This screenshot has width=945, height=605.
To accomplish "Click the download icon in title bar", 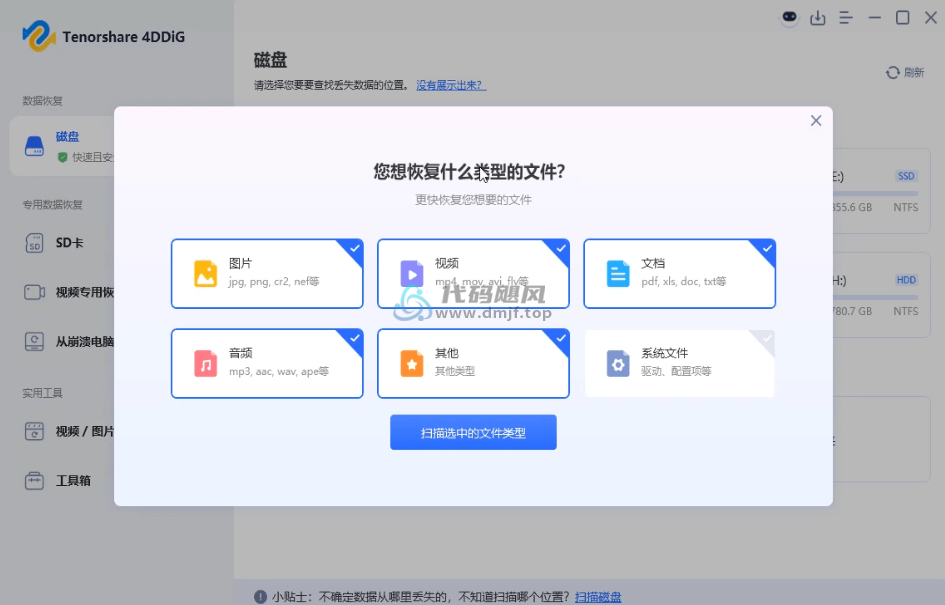I will 818,17.
